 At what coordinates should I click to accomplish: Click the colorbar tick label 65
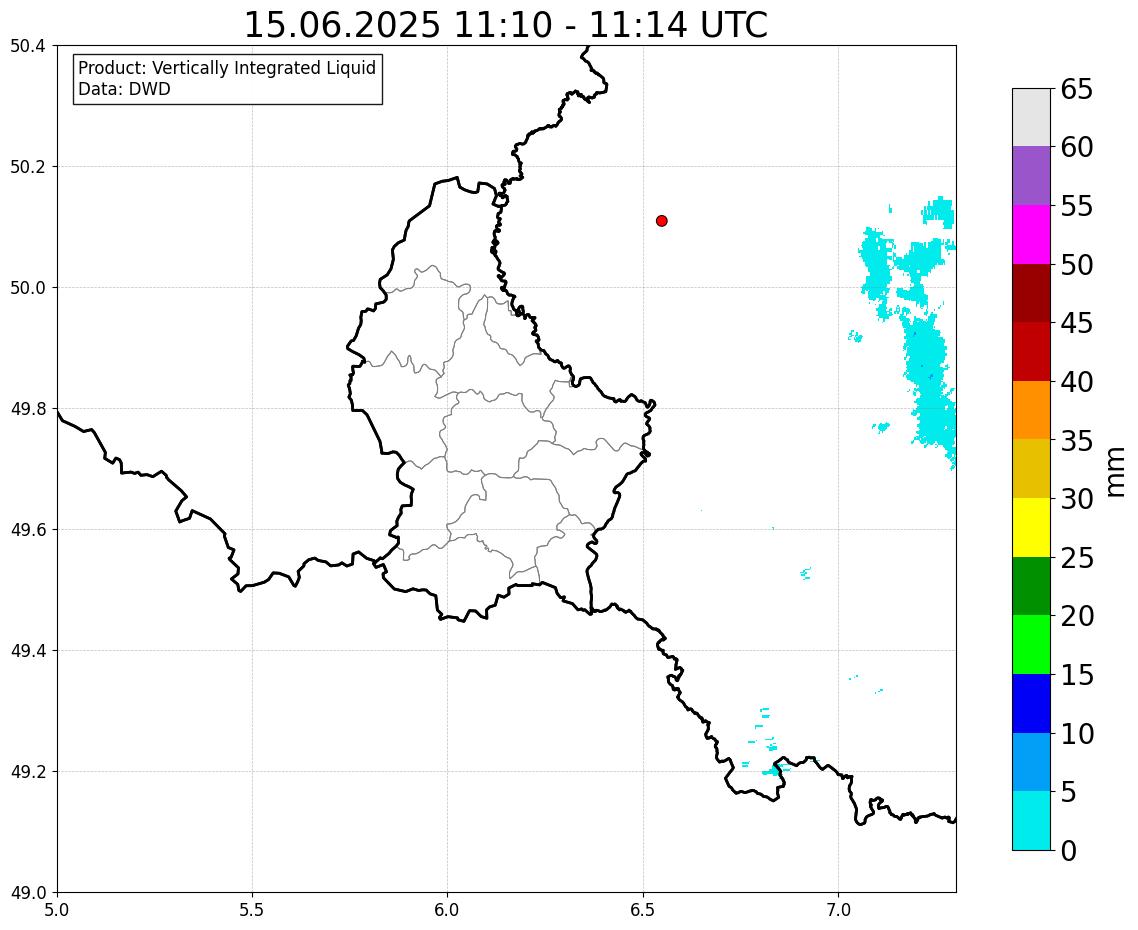[x=1076, y=89]
